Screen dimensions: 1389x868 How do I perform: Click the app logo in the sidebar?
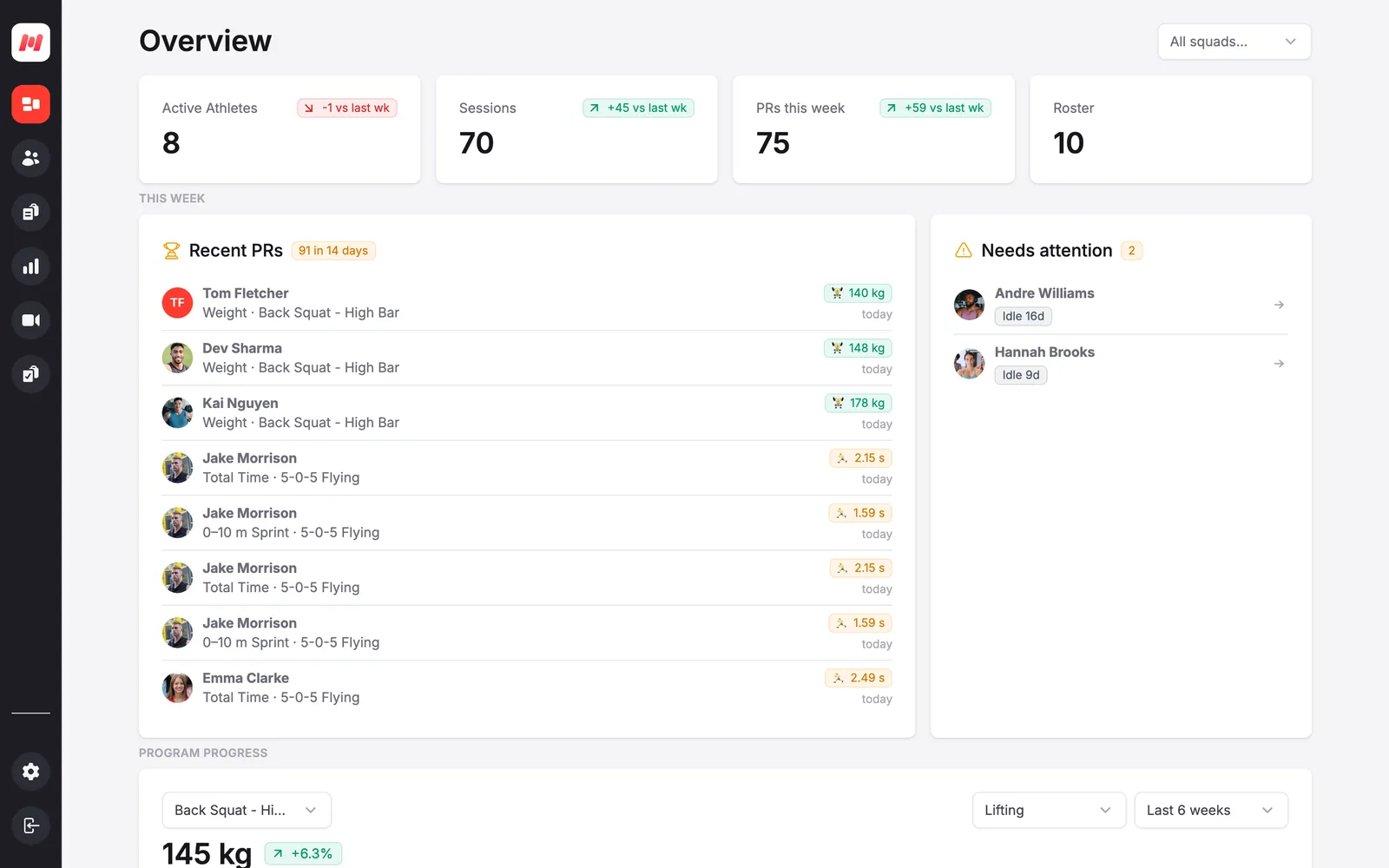30,42
